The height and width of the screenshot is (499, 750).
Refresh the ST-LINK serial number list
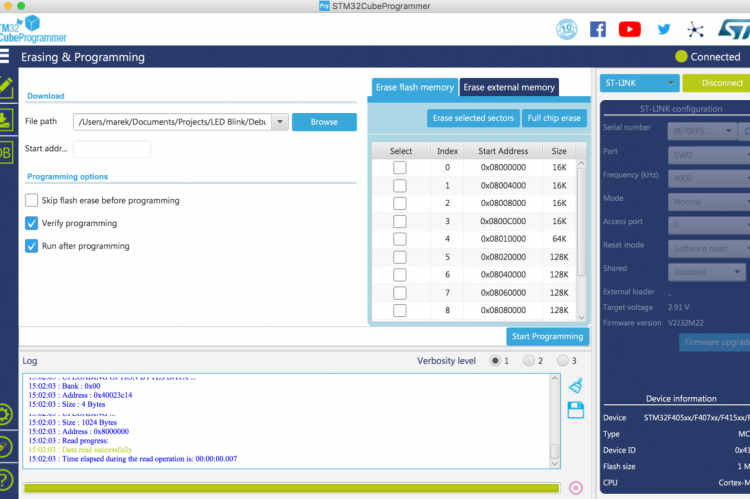point(745,131)
